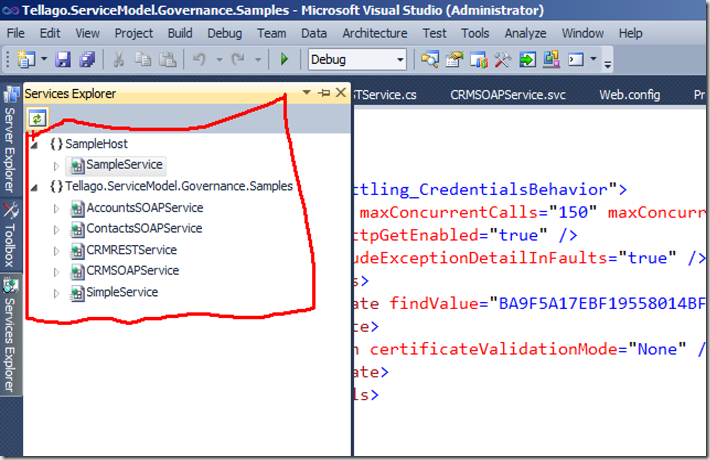Screen dimensions: 710x460
Task: Expand the CRMSOAPService tree node
Action: coord(56,272)
